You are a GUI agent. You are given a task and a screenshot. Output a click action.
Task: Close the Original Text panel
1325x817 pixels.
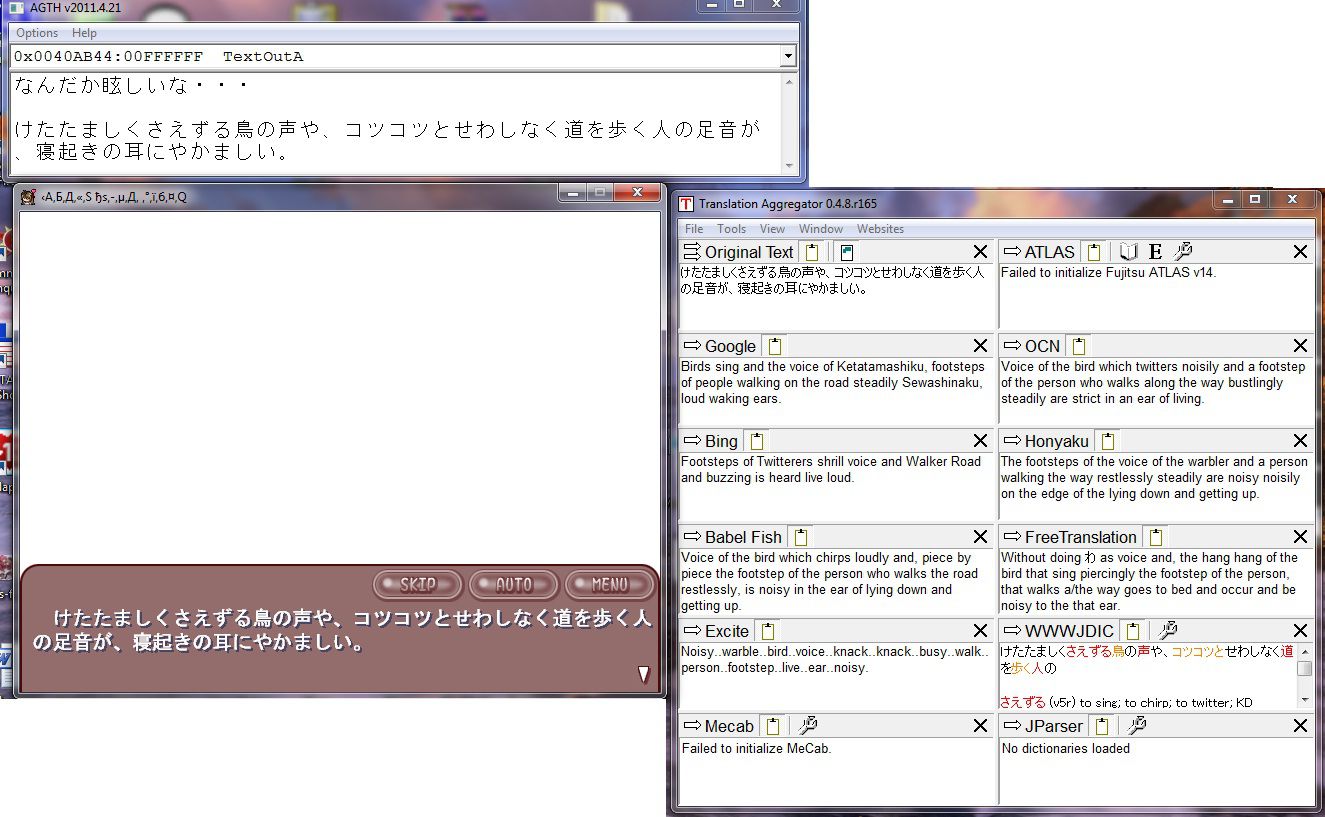[x=980, y=252]
